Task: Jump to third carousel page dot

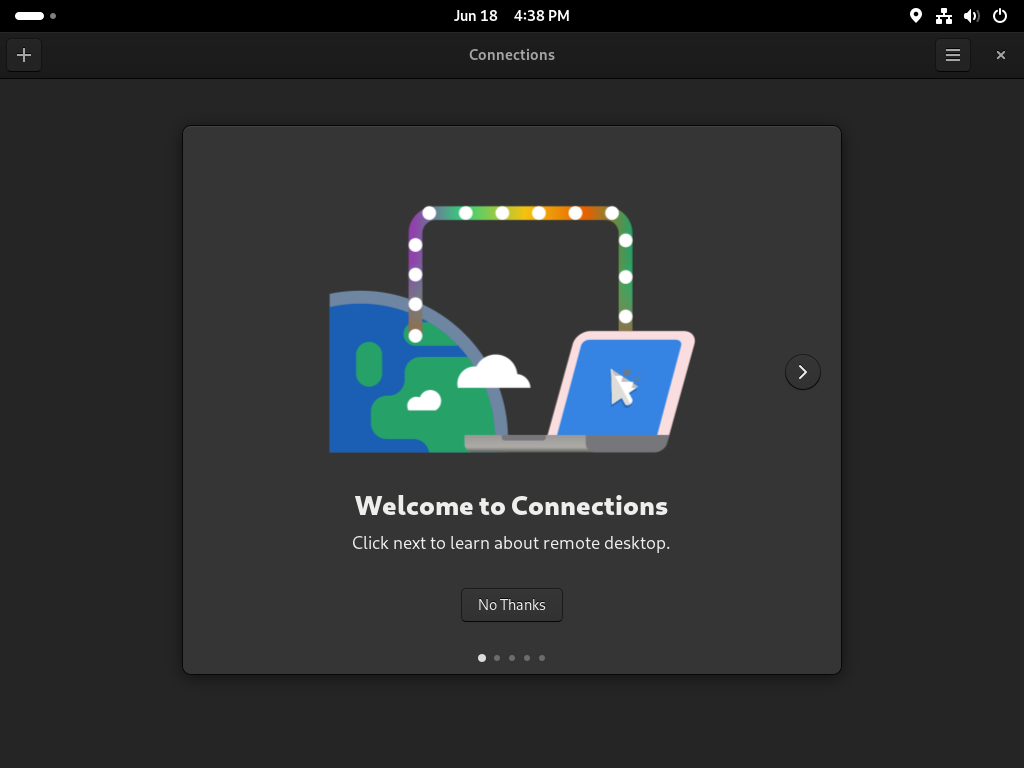Action: click(512, 658)
